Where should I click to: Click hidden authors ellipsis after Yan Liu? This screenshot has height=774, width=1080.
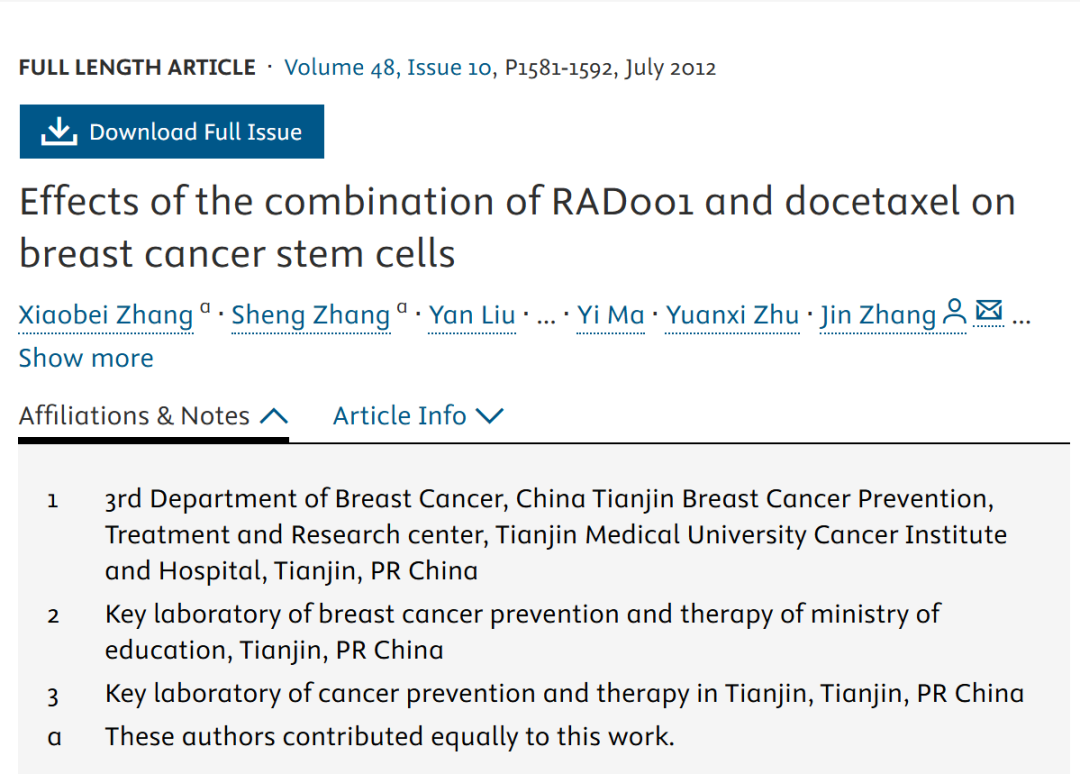546,320
